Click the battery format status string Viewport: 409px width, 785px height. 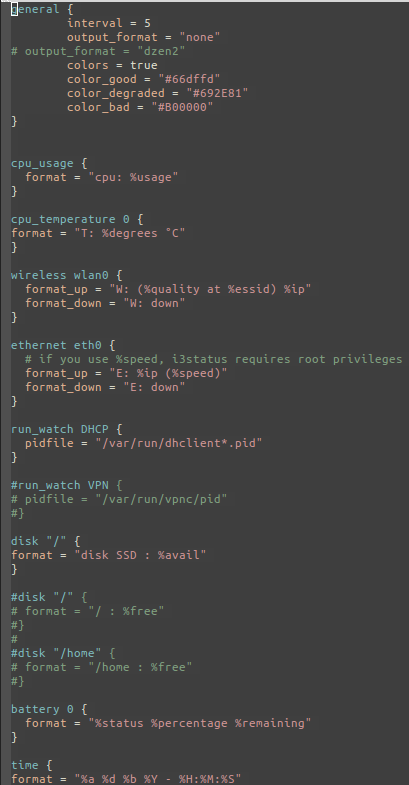[200, 723]
